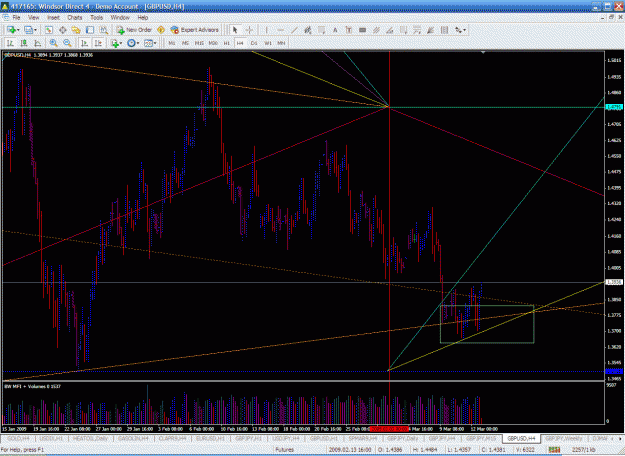Pick the Vertical Line drawing tool
Viewport: 625px width, 456px height.
click(x=266, y=30)
